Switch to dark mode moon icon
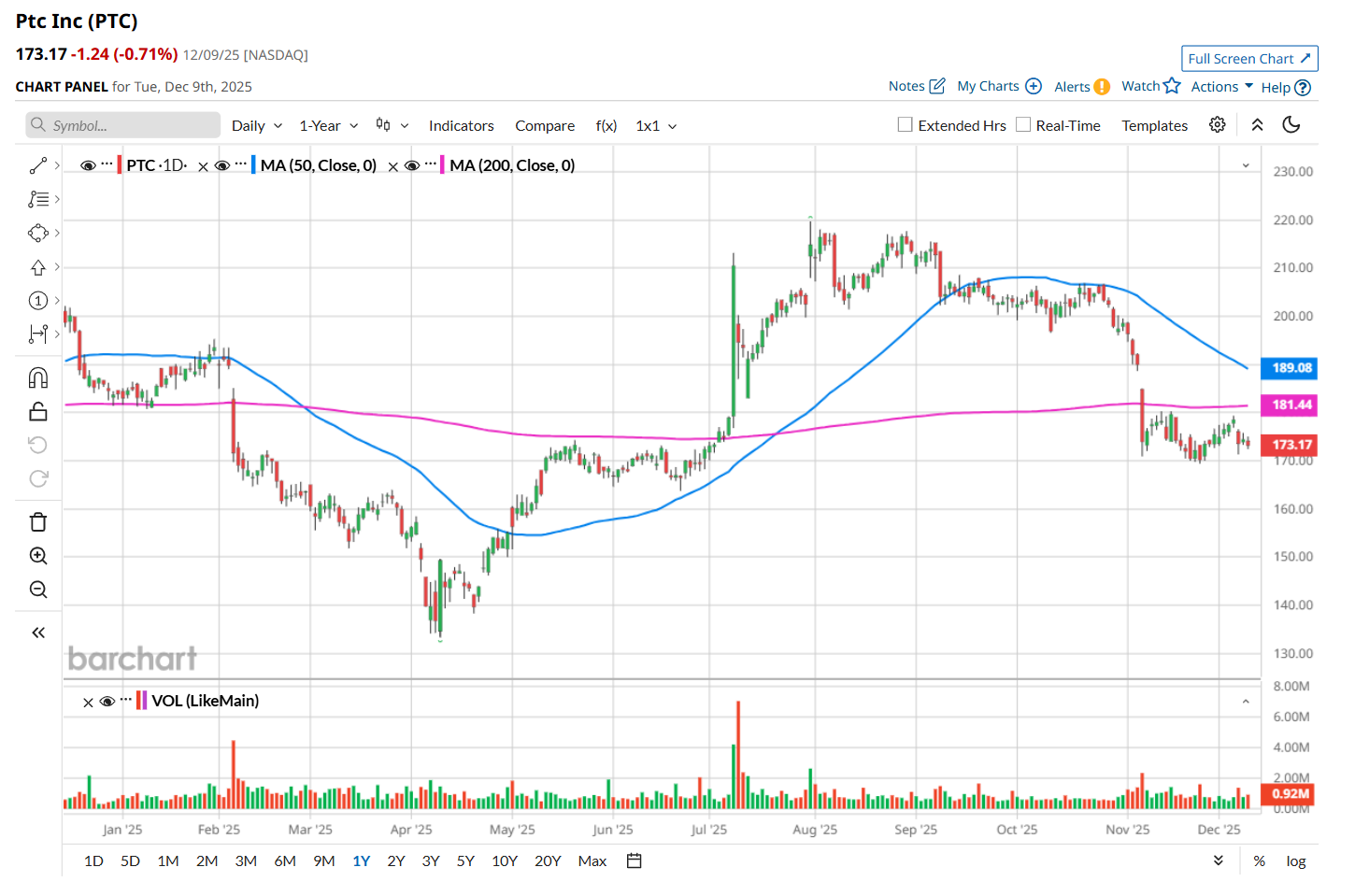Image resolution: width=1355 pixels, height=896 pixels. tap(1291, 125)
